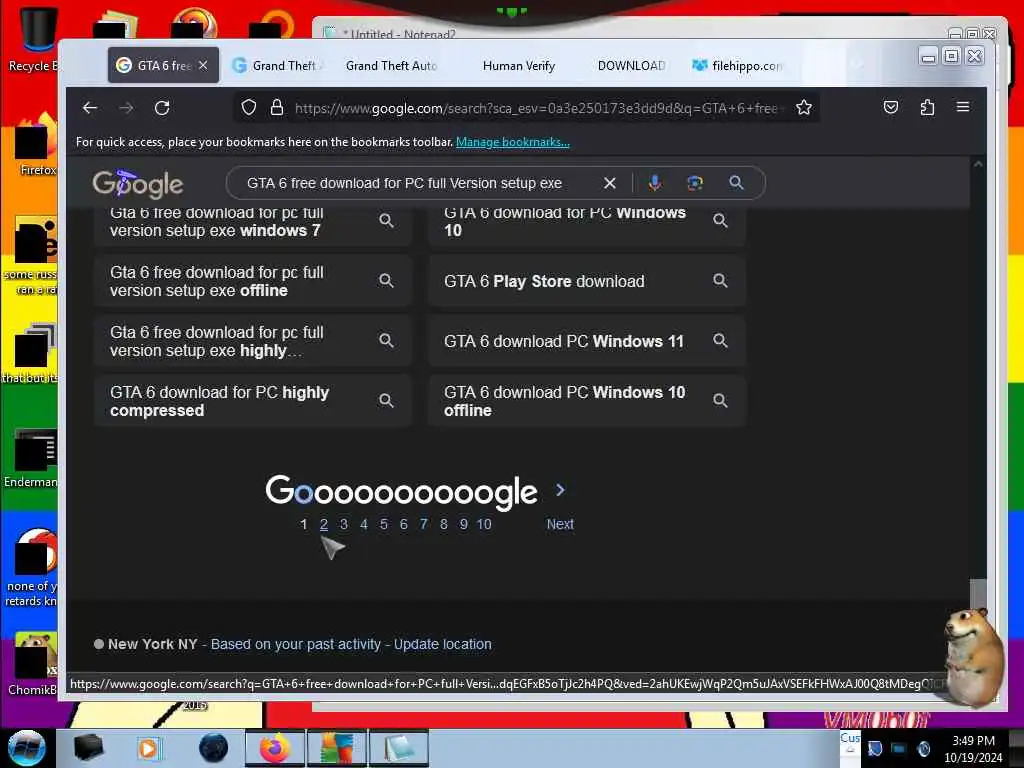Select the 'GTA 6 free' tab
This screenshot has height=768, width=1024.
click(x=163, y=65)
